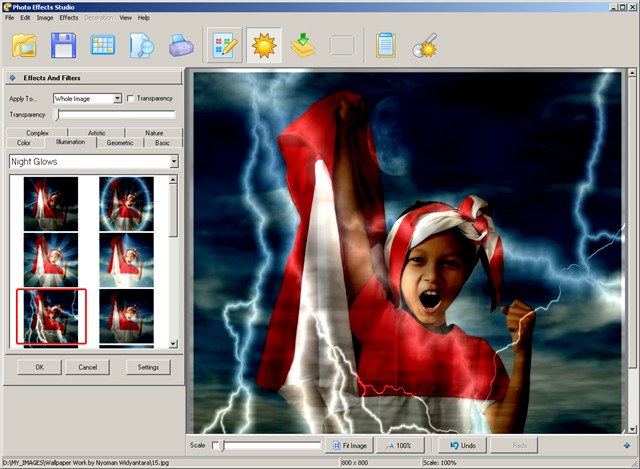Select the Illumination tab
This screenshot has height=469, width=640.
70,142
